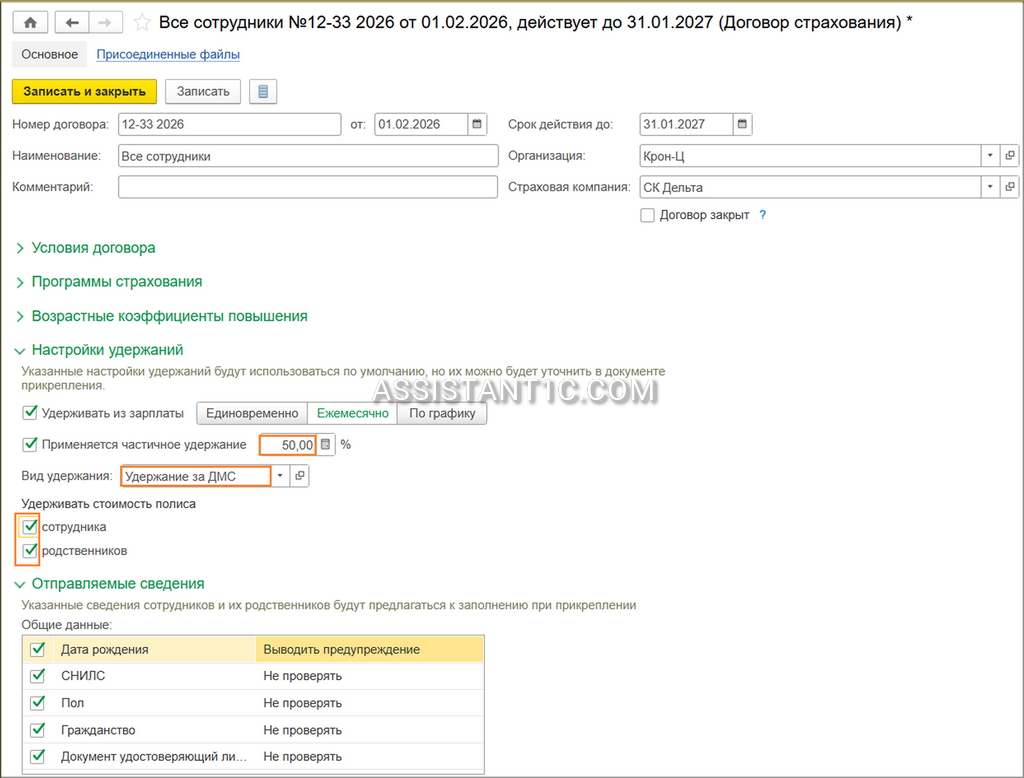Toggle the Договор закрыт checkbox
This screenshot has height=778, width=1024.
(647, 215)
